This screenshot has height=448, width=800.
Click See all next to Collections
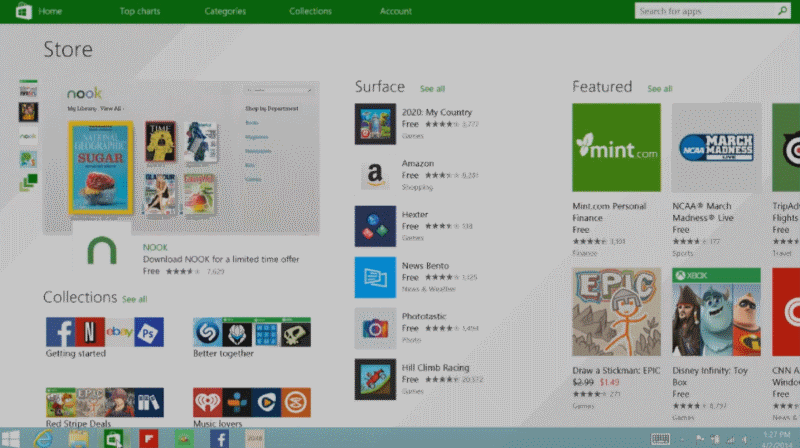tap(134, 299)
